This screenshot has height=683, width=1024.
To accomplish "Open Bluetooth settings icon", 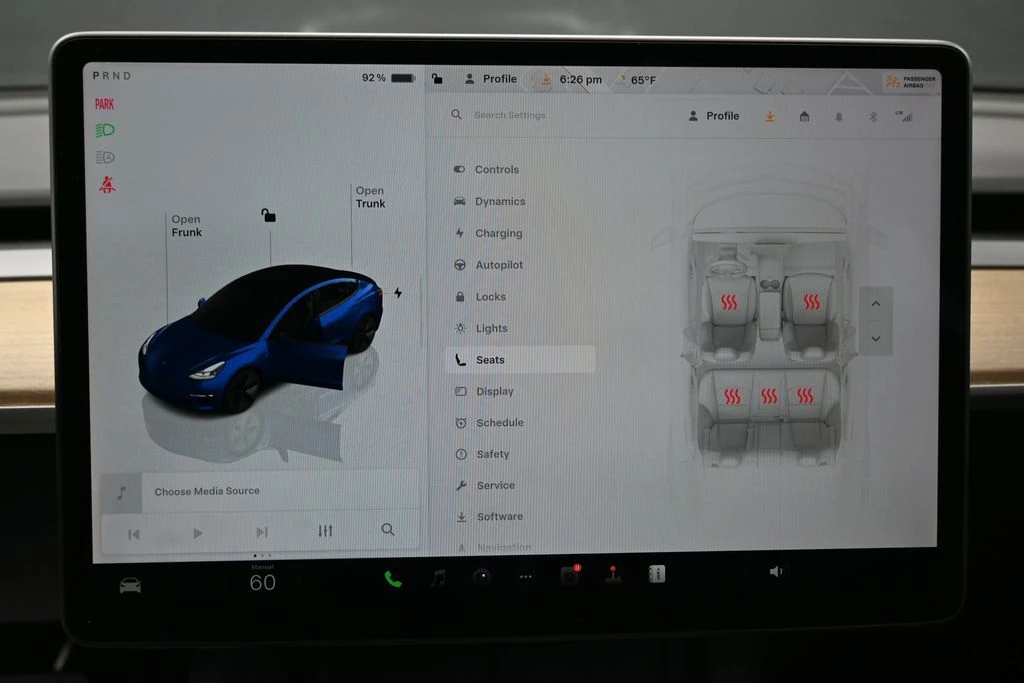I will point(872,116).
